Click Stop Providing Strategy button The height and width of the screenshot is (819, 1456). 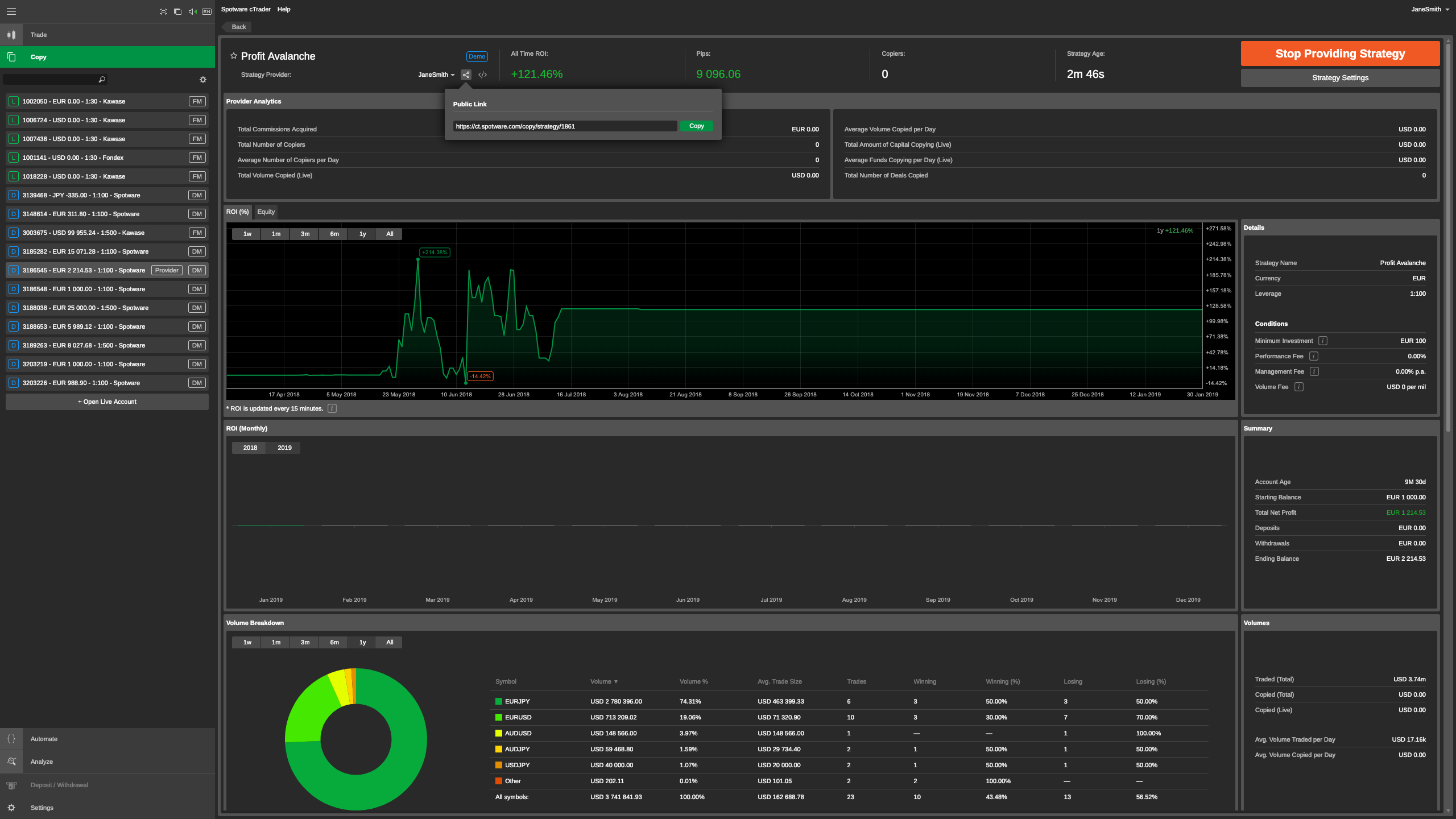point(1340,53)
